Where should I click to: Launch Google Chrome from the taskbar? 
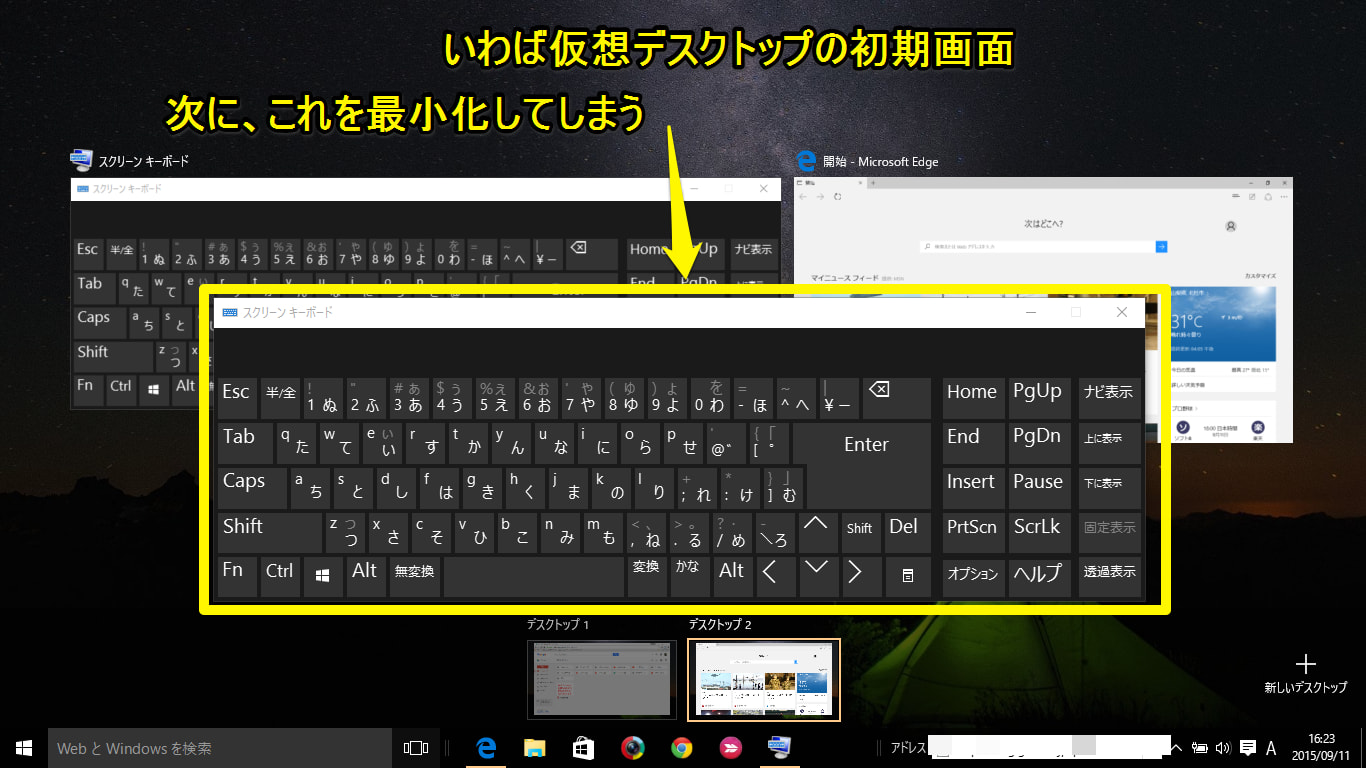click(x=681, y=748)
